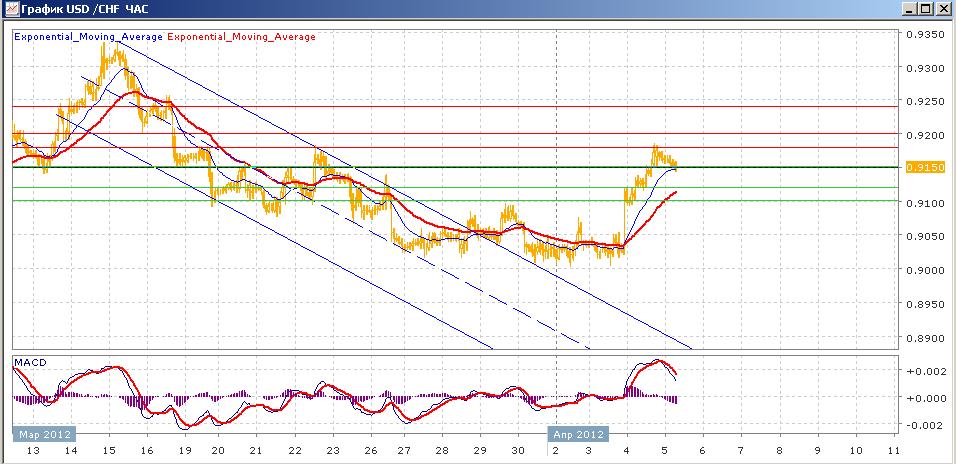Screen dimensions: 956x464
Task: Click the blue Exponential_Moving_Average legend label
Action: coord(88,37)
